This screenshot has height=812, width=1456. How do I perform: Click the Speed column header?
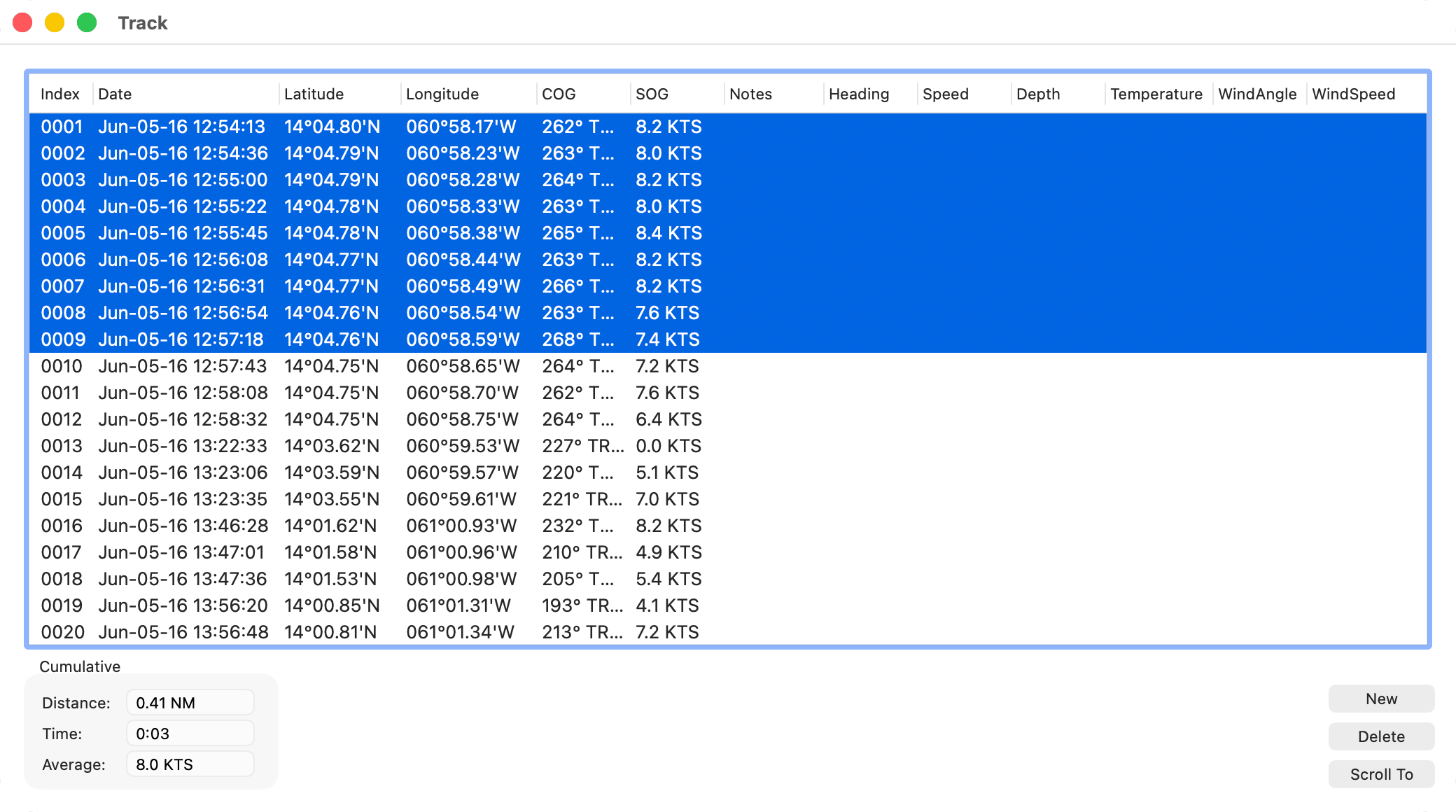[x=964, y=94]
